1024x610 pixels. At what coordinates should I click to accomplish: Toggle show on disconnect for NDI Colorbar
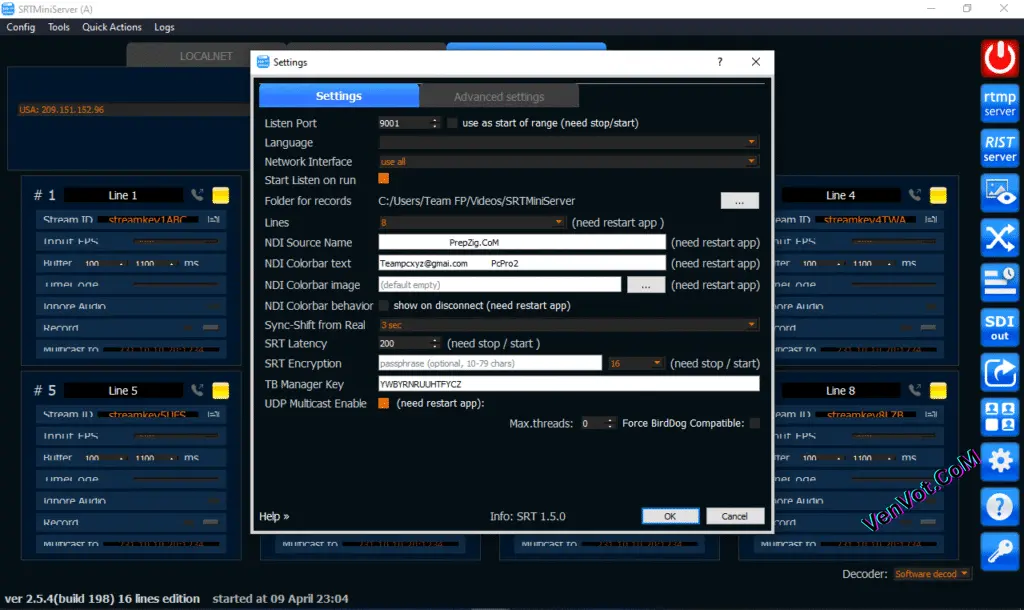[x=383, y=305]
